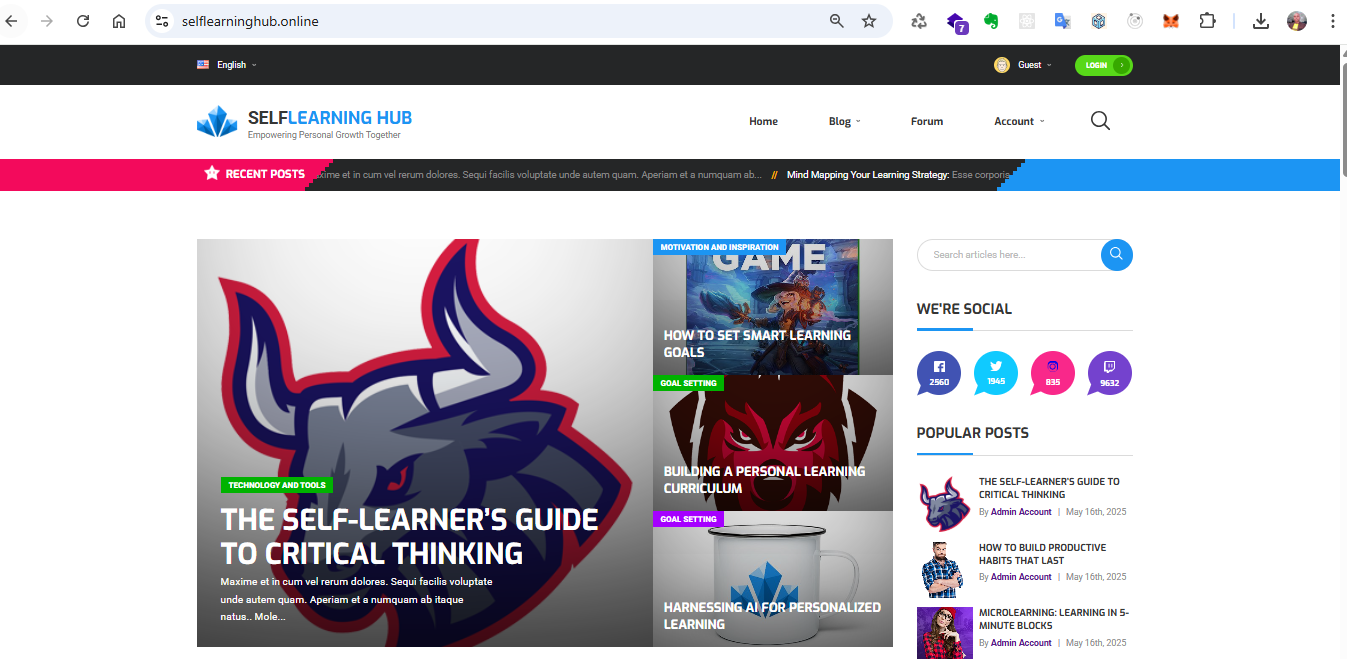This screenshot has height=659, width=1347.
Task: Go to the Forum page
Action: point(926,121)
